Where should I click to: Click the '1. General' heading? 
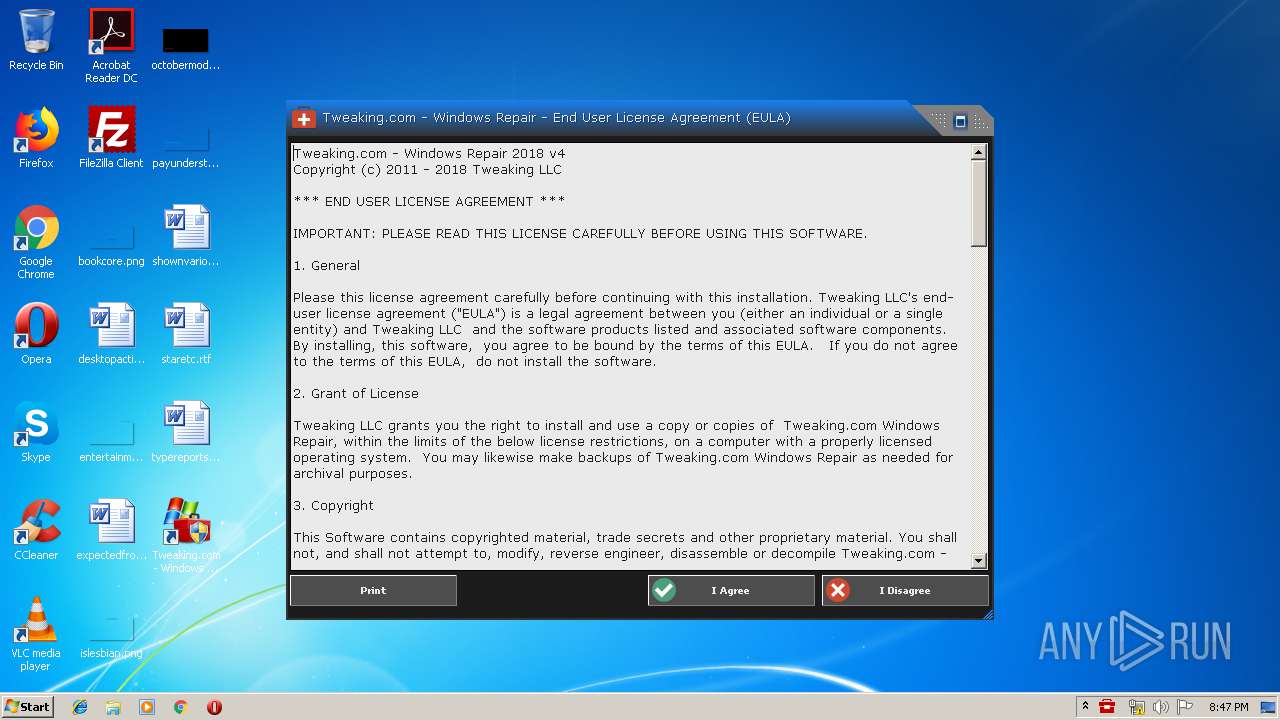[x=326, y=265]
